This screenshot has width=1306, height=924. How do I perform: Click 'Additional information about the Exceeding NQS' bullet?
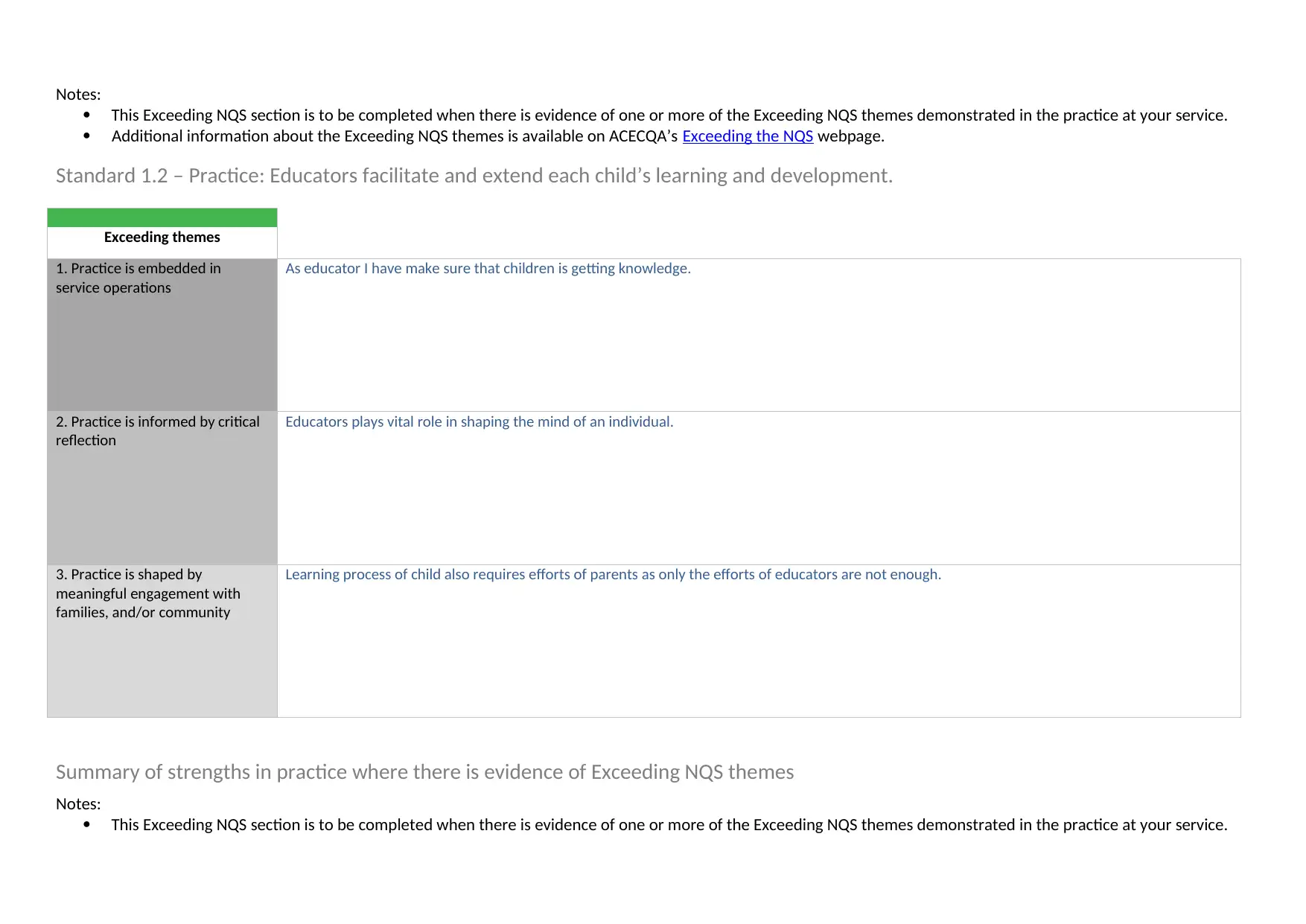(498, 136)
